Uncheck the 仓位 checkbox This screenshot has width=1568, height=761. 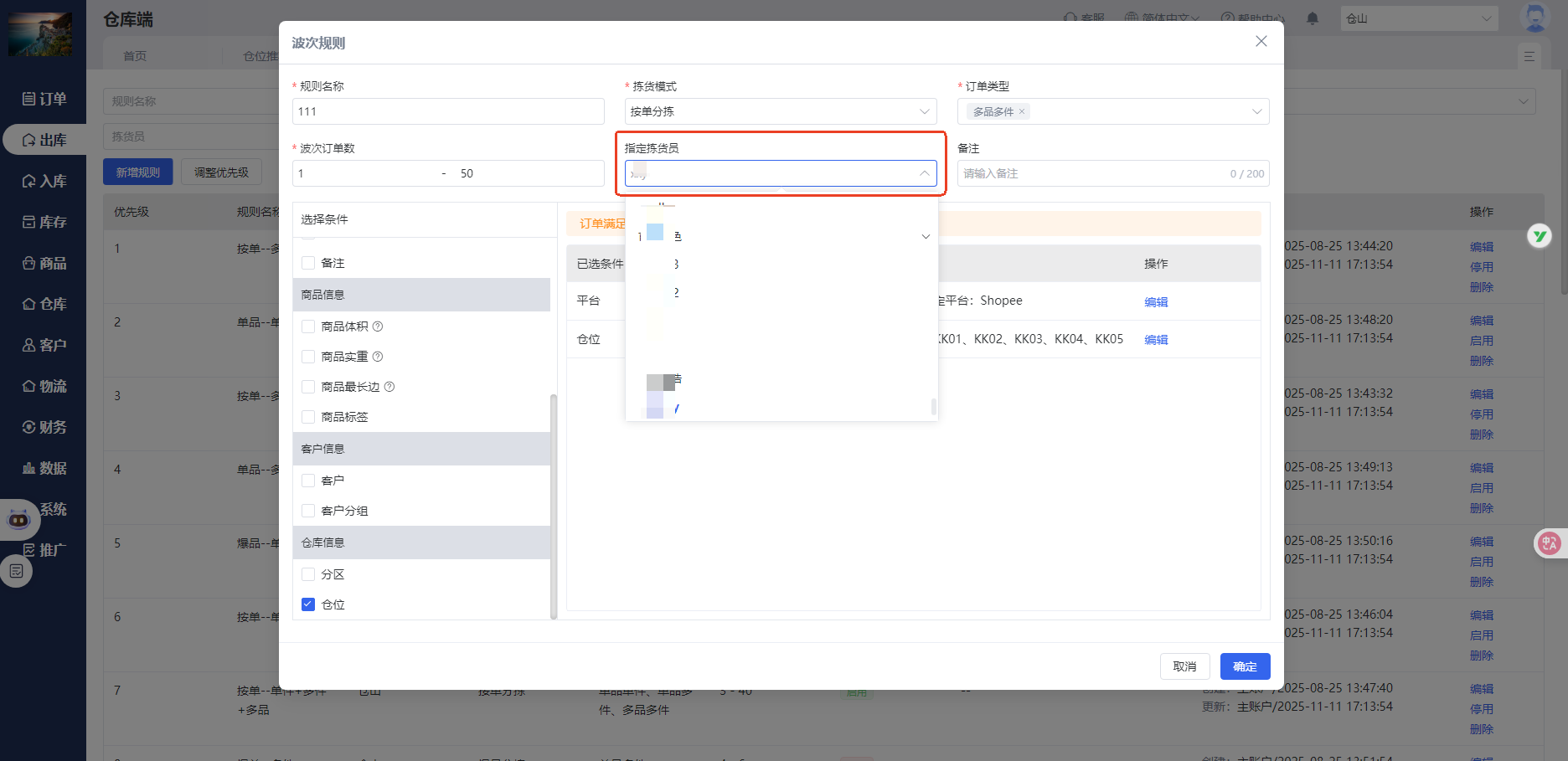(x=308, y=604)
